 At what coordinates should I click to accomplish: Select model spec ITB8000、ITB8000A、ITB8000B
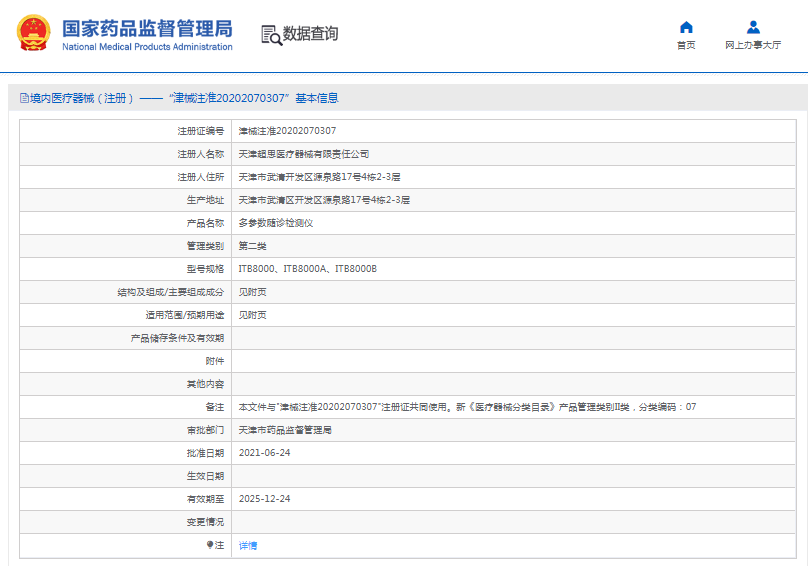[308, 269]
